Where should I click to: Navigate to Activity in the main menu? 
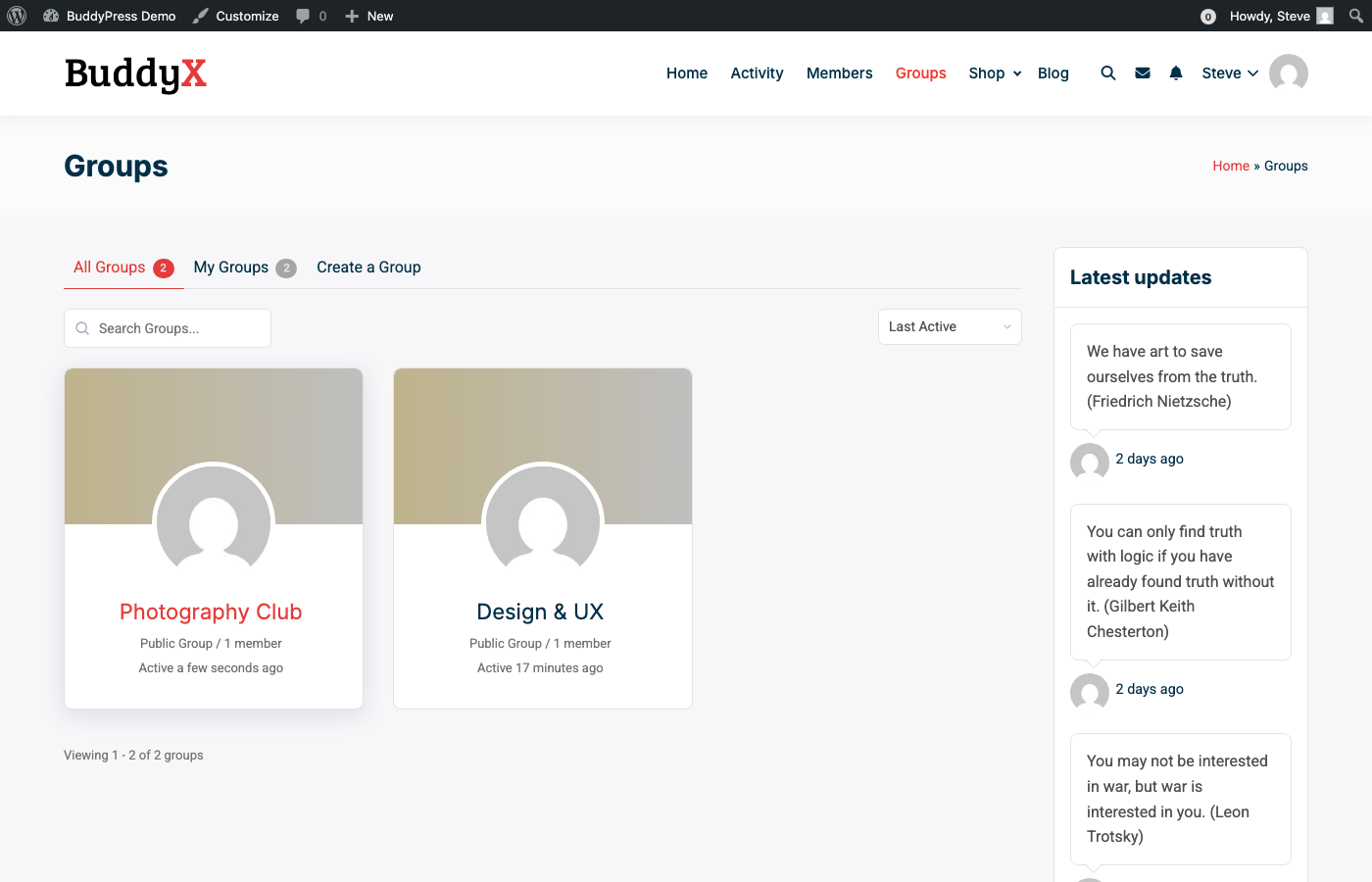click(x=757, y=73)
